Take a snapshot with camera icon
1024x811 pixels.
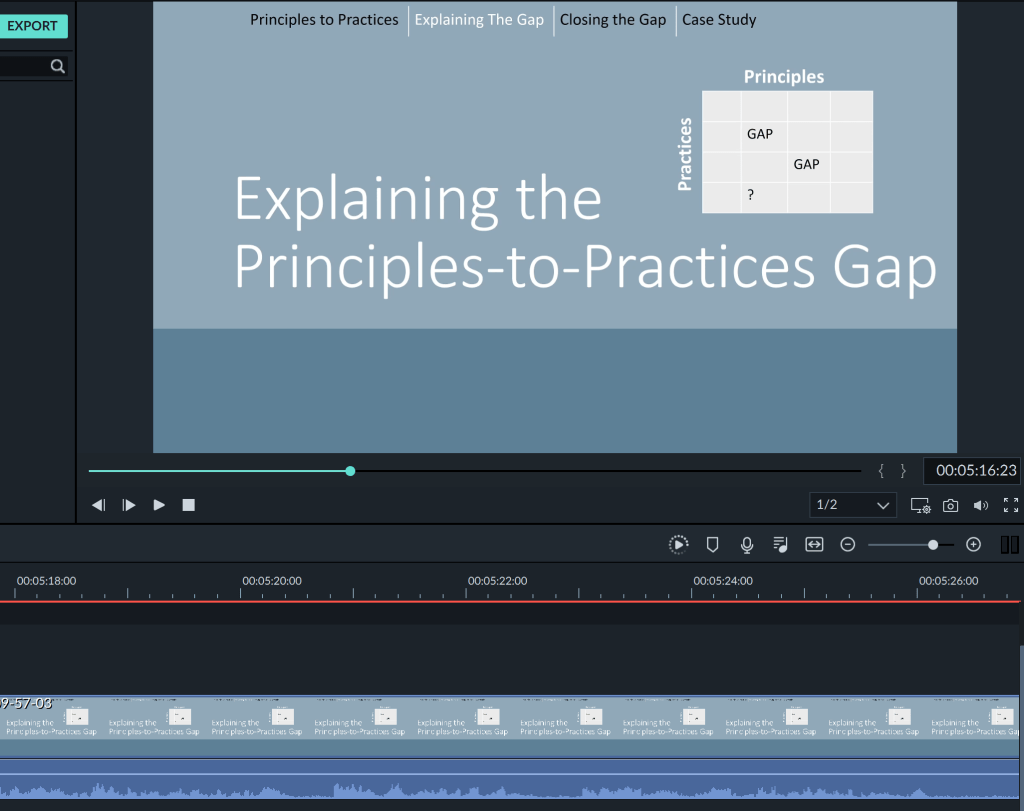tap(951, 505)
